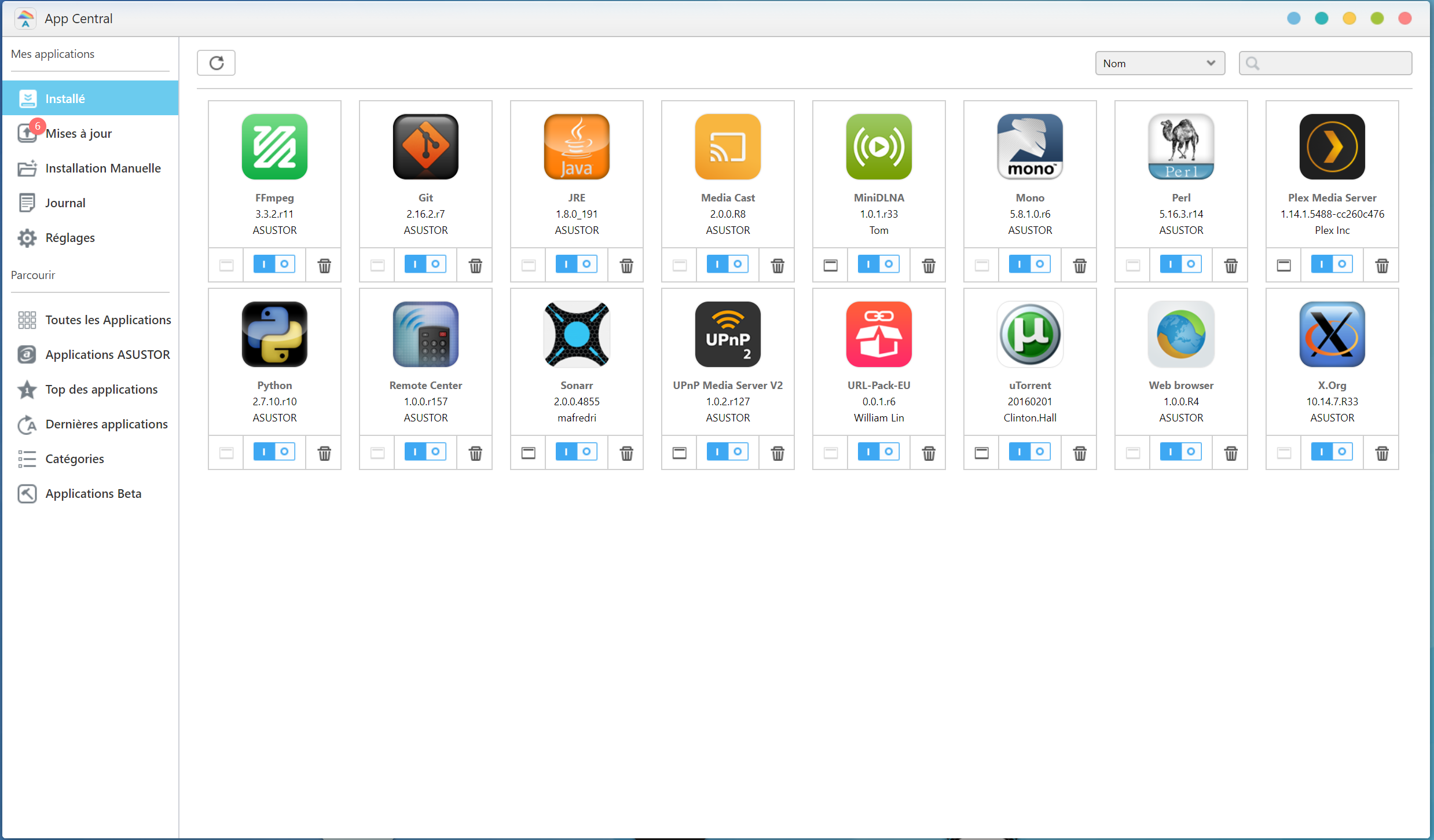Viewport: 1434px width, 840px height.
Task: Remove uTorrent using its trash icon
Action: (x=1080, y=453)
